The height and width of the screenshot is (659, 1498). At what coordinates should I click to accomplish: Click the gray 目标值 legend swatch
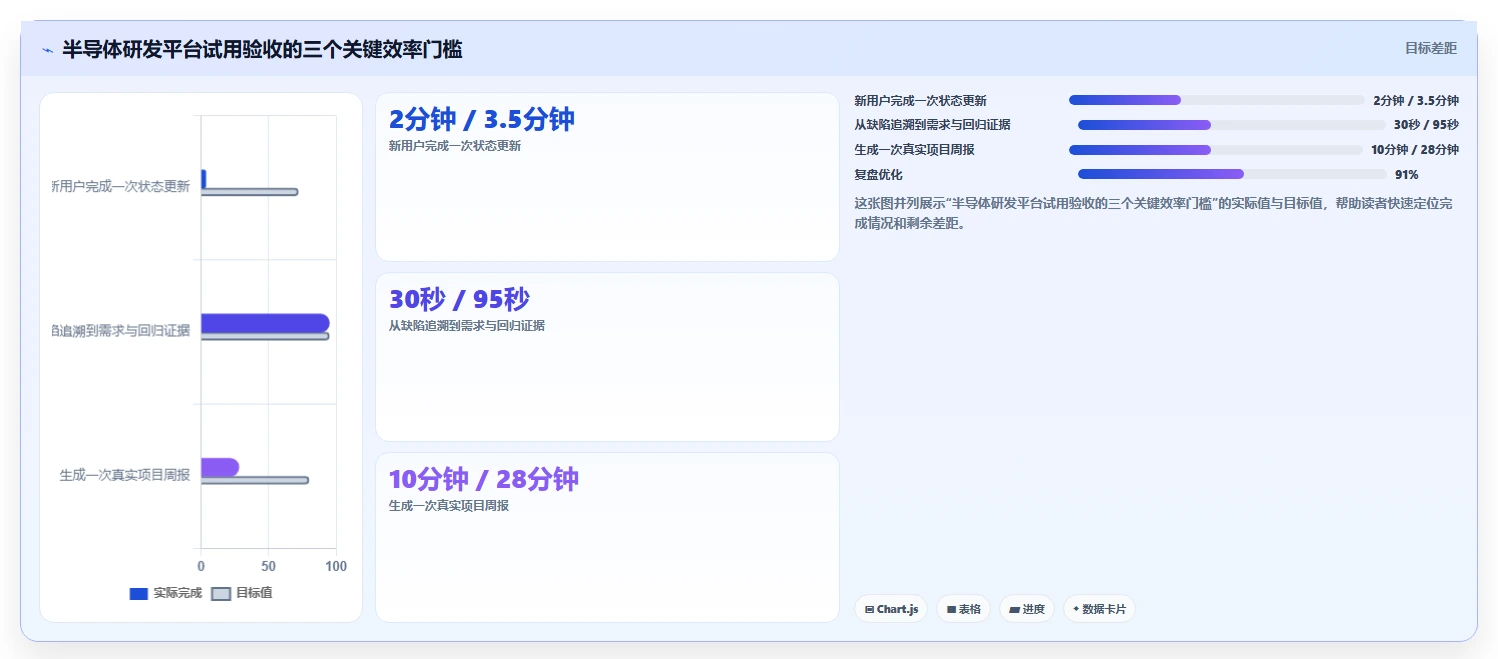click(x=221, y=594)
